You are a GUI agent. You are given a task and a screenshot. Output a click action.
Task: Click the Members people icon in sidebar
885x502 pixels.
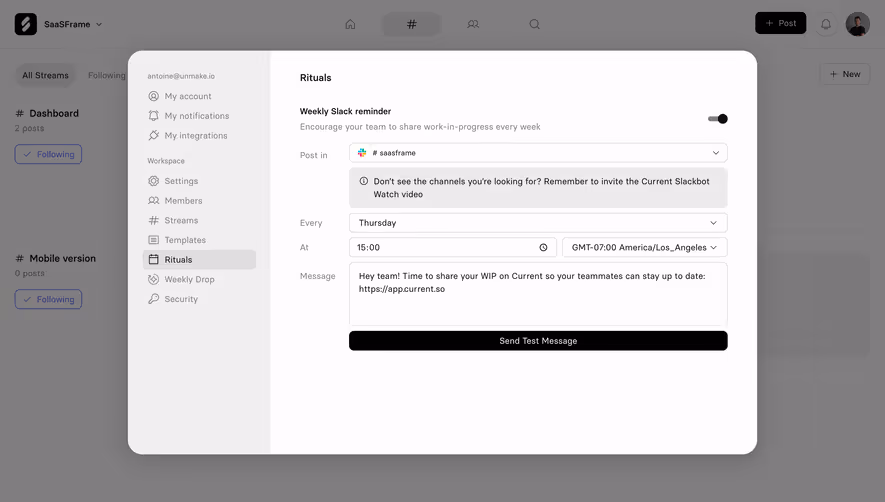pos(154,200)
